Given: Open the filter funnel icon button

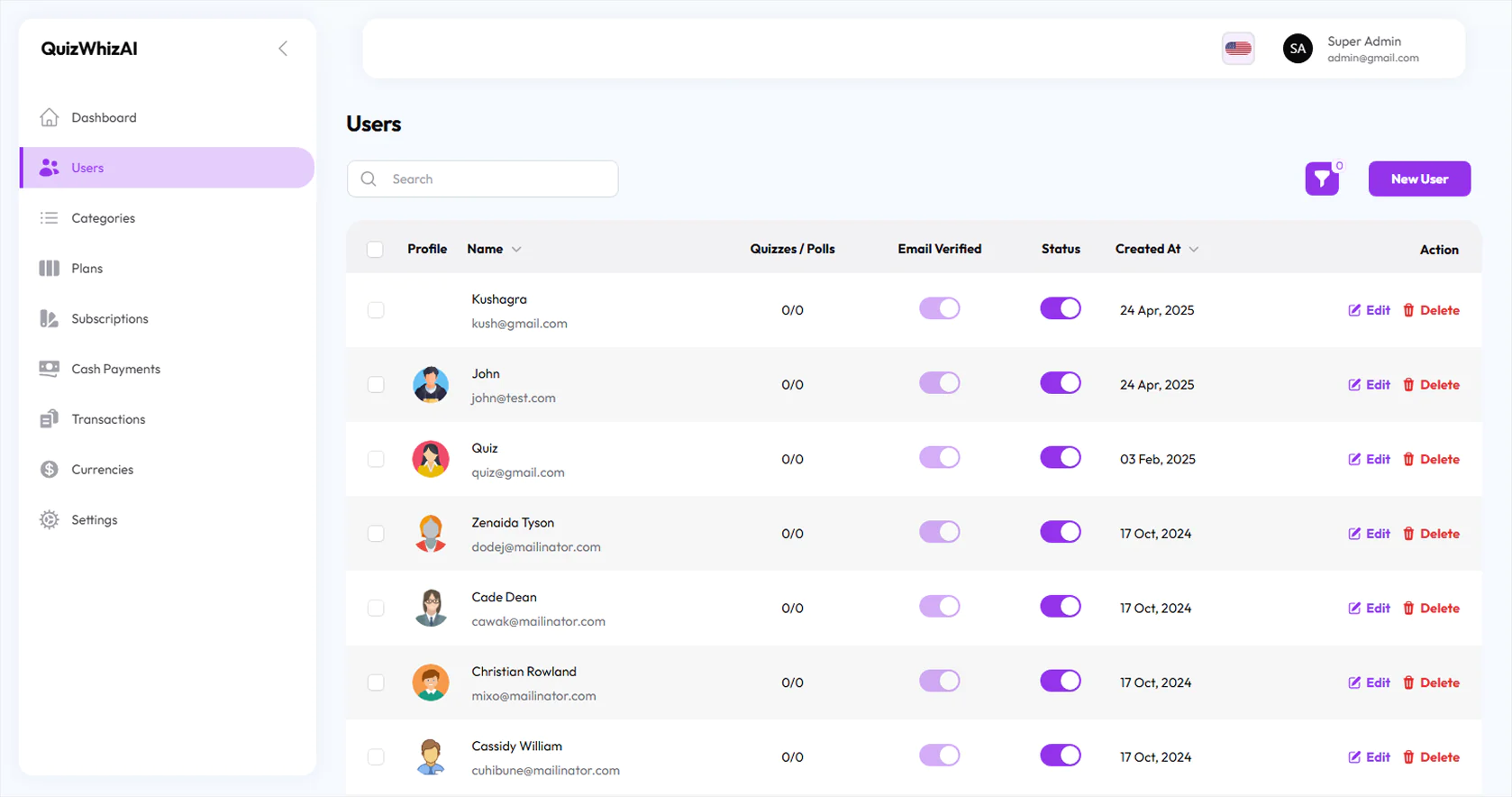Looking at the screenshot, I should click(1321, 179).
